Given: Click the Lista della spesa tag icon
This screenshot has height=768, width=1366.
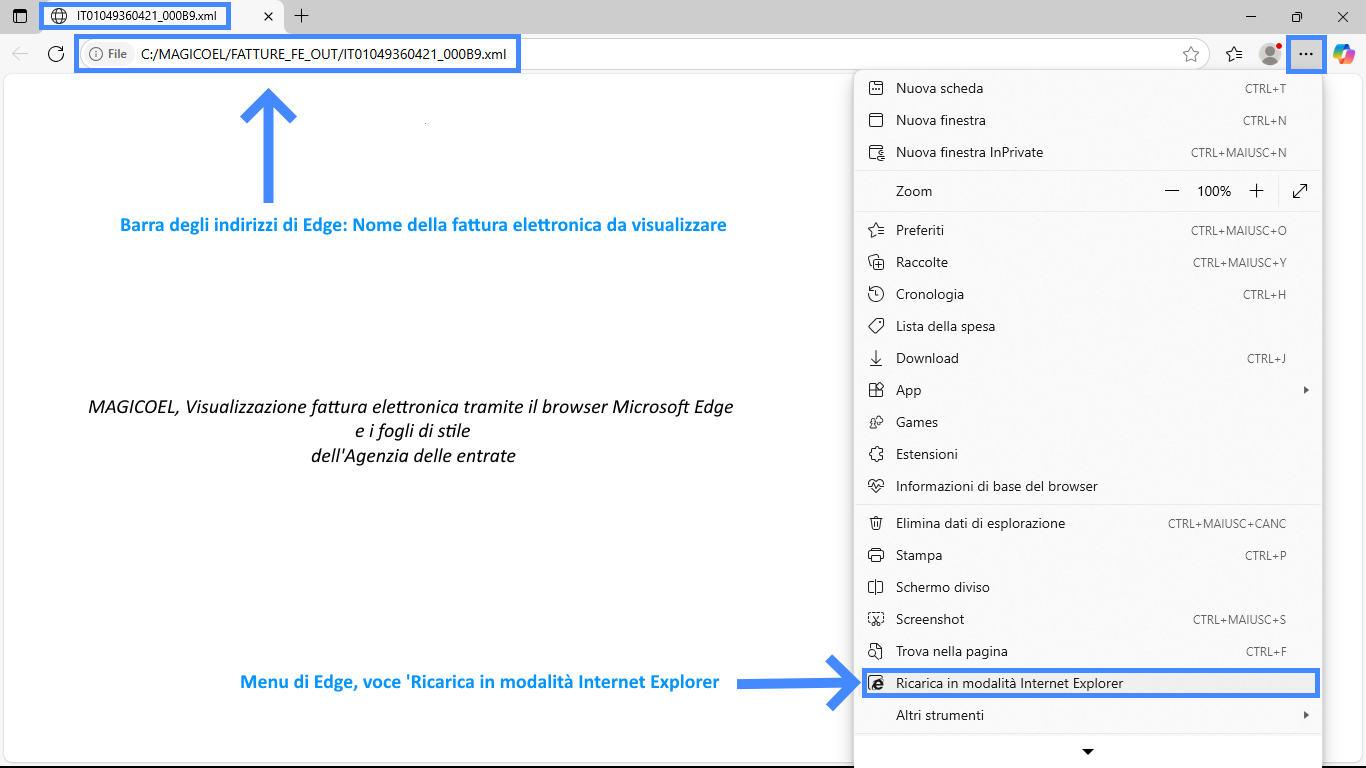Looking at the screenshot, I should (x=876, y=326).
